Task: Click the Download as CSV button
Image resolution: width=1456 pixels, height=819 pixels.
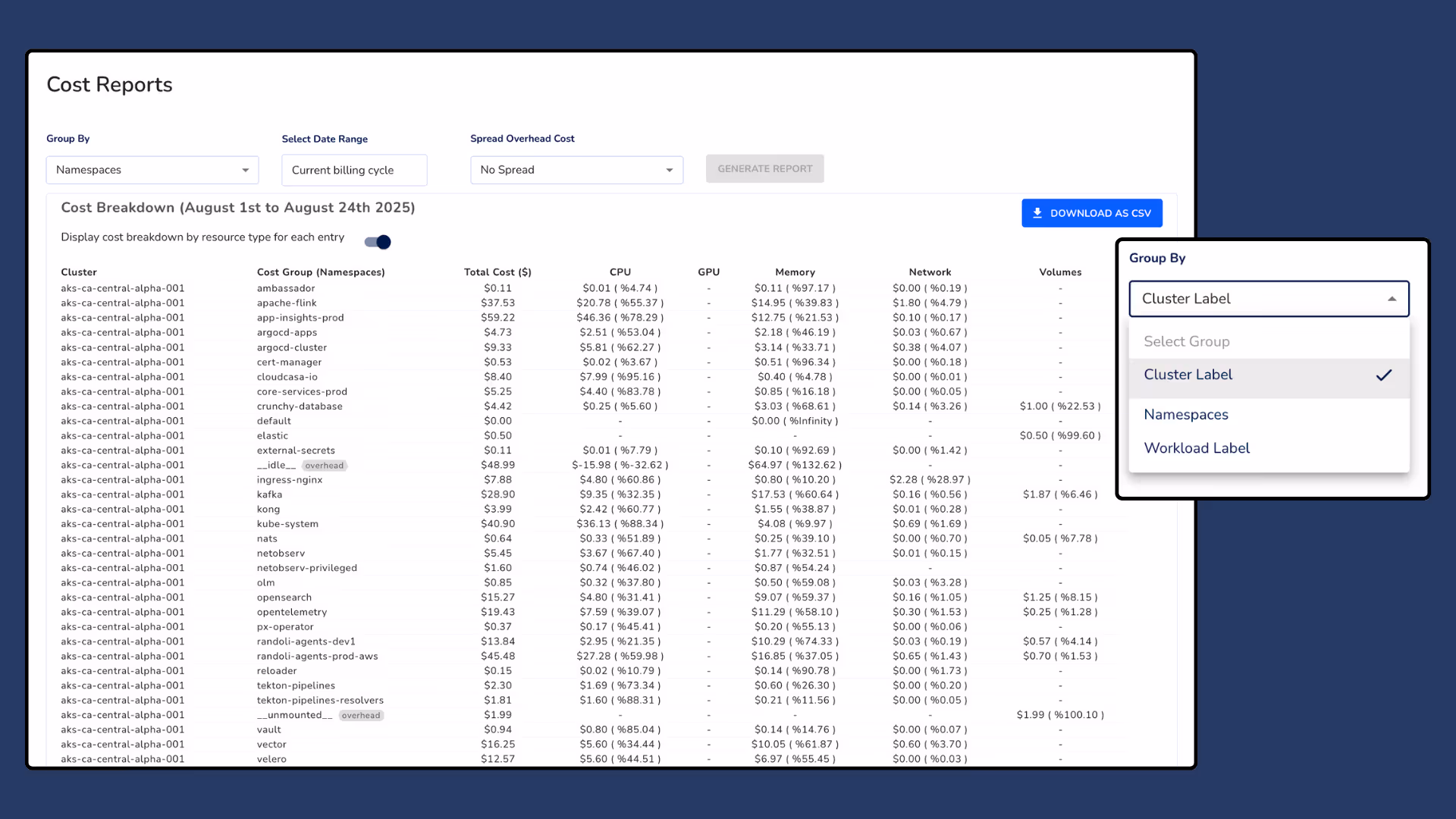Action: pos(1092,213)
